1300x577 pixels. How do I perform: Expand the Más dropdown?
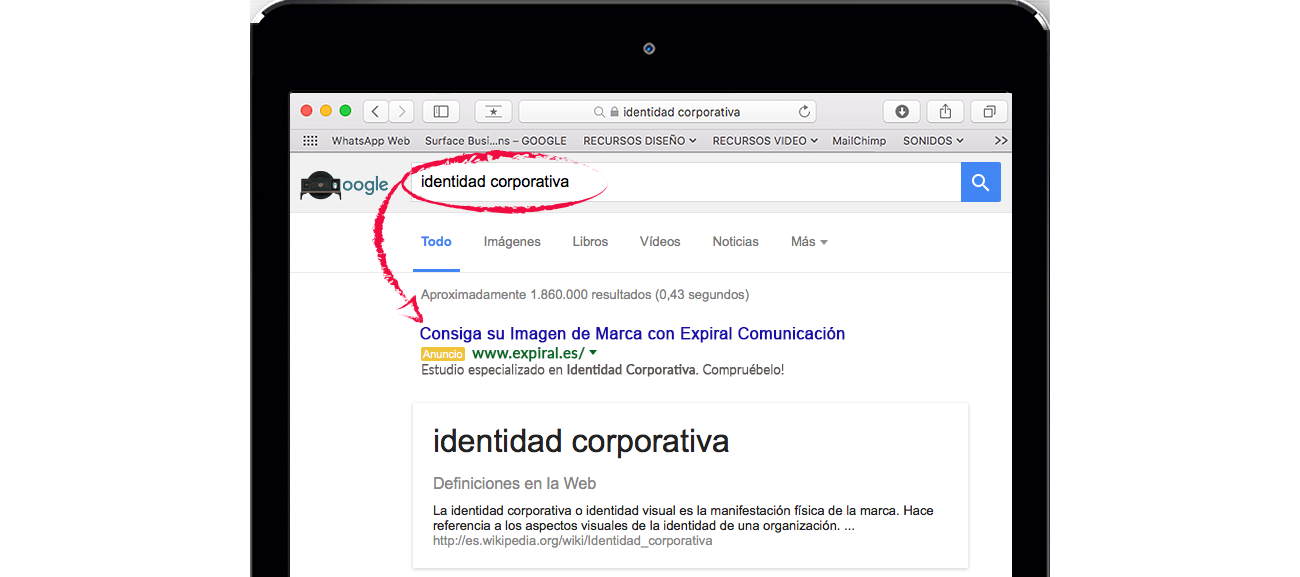point(809,242)
